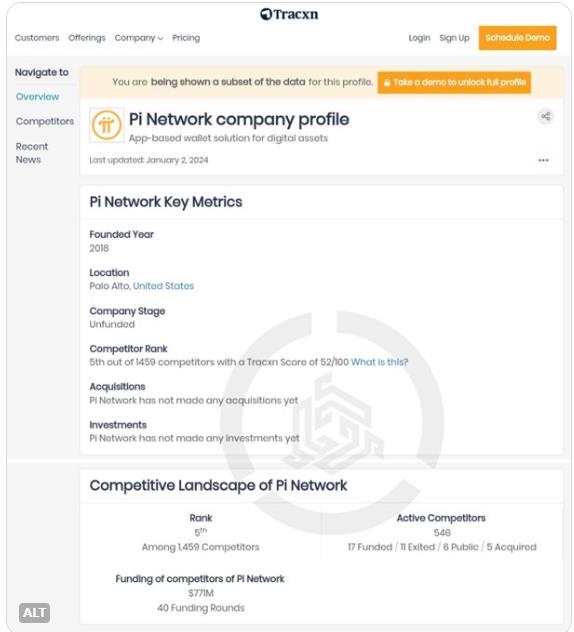Image resolution: width=574 pixels, height=632 pixels.
Task: Click the Sign Up link
Action: [x=454, y=38]
